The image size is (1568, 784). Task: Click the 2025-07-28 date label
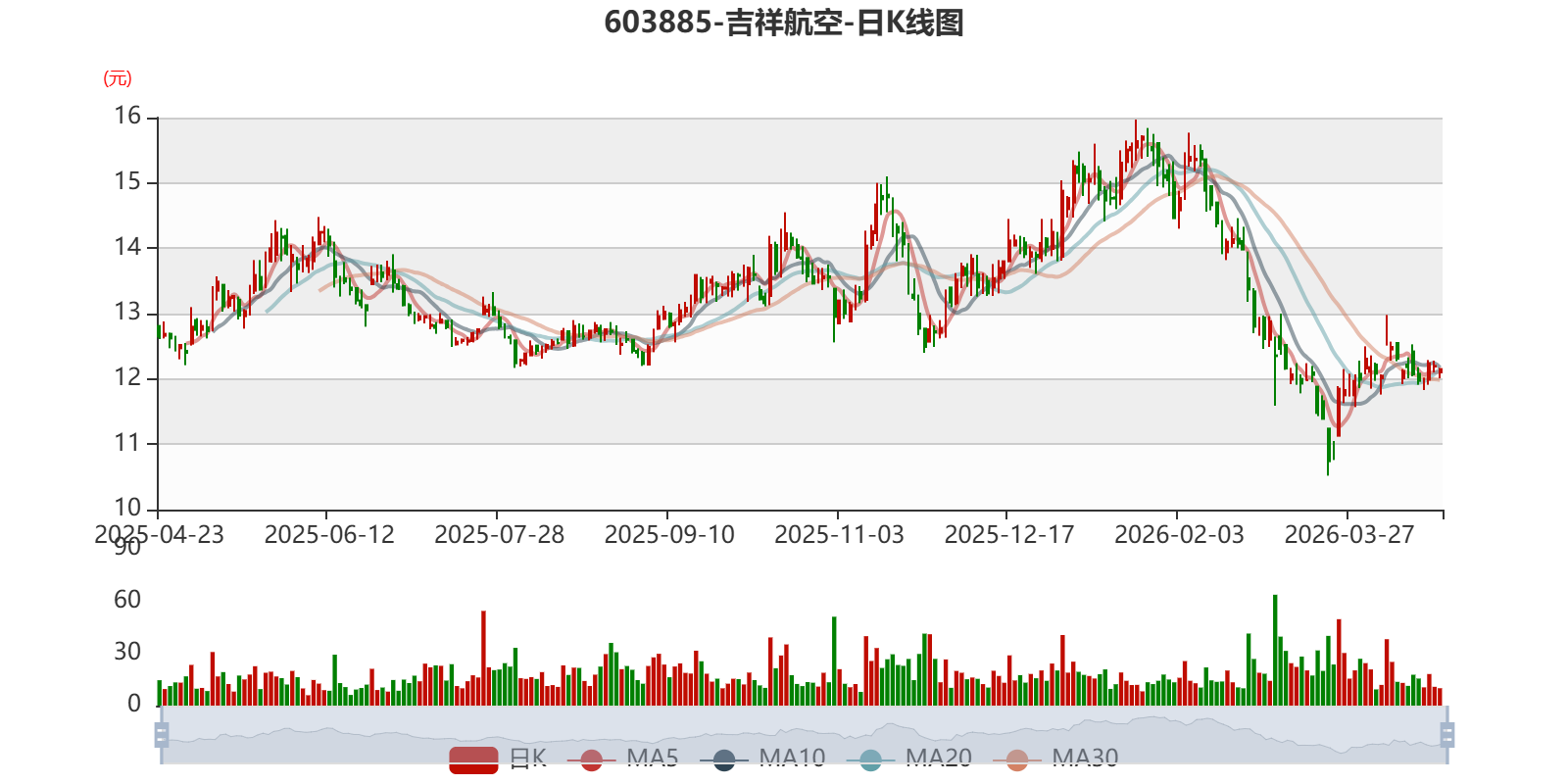(499, 535)
